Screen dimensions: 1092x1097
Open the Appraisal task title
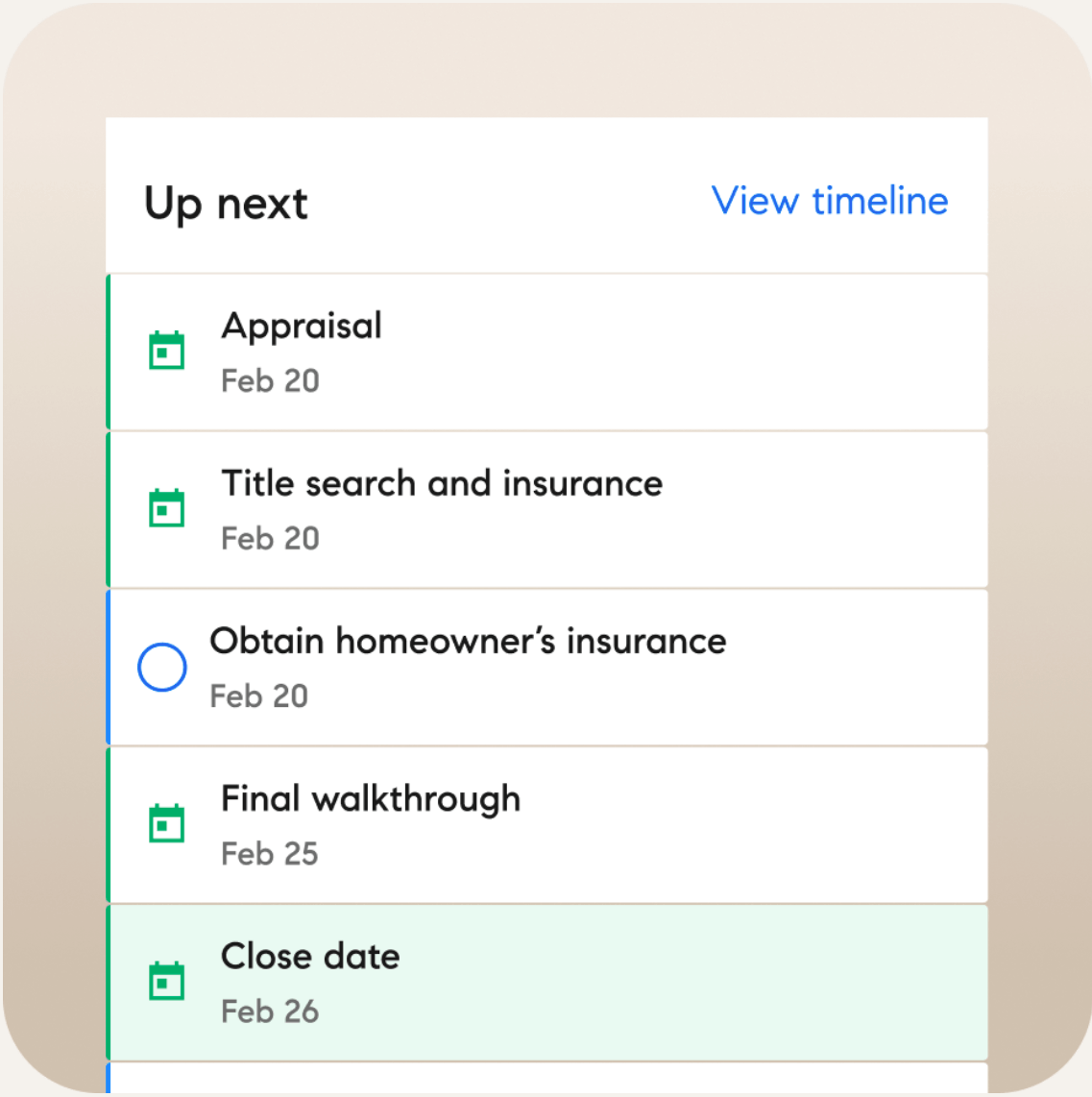pos(302,326)
